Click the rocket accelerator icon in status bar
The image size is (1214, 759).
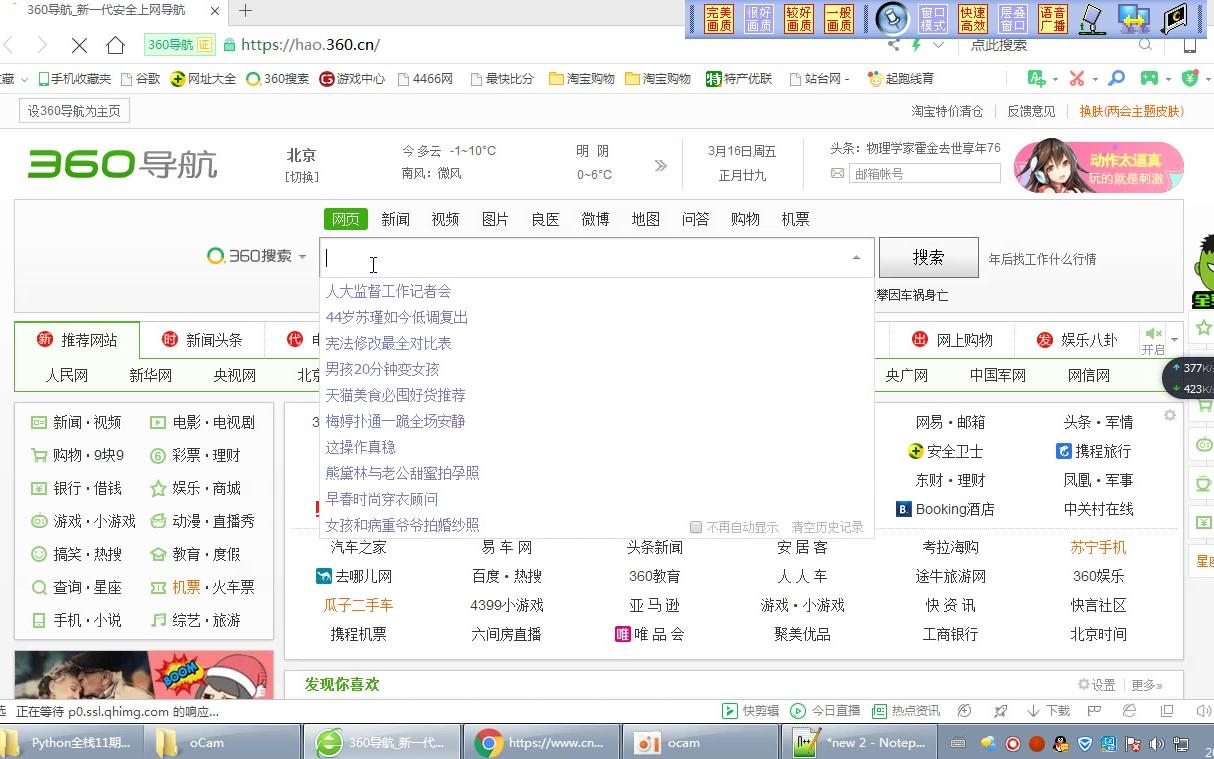tap(1001, 711)
